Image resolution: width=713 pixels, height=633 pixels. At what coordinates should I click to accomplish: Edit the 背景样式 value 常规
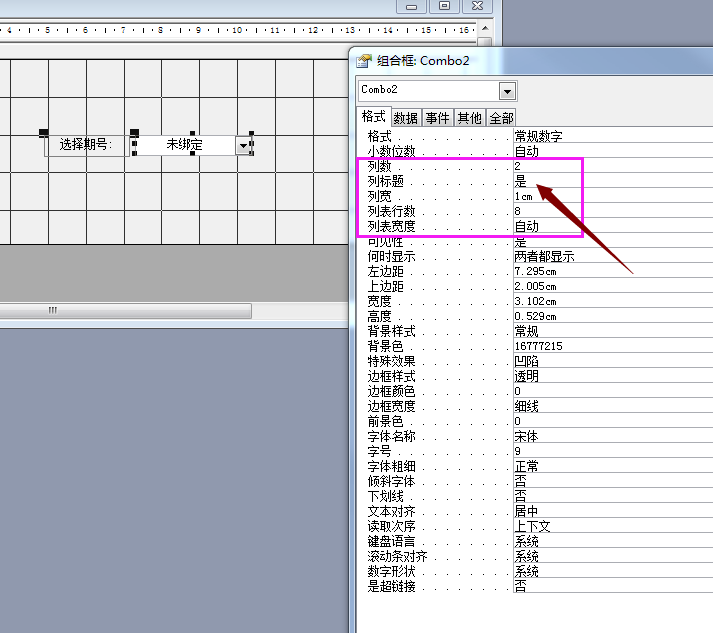click(x=613, y=331)
